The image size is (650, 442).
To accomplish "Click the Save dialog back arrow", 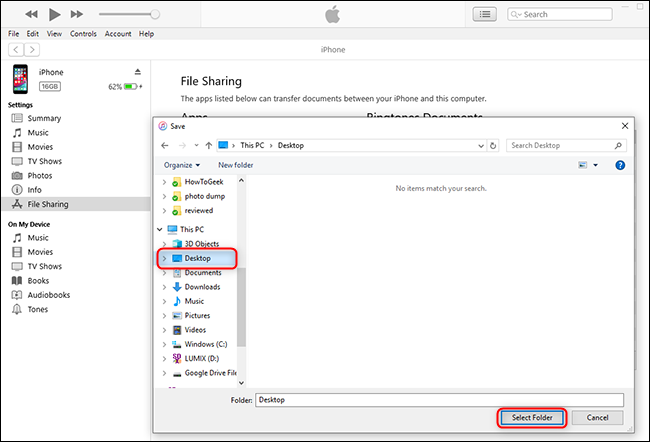I will pos(165,146).
